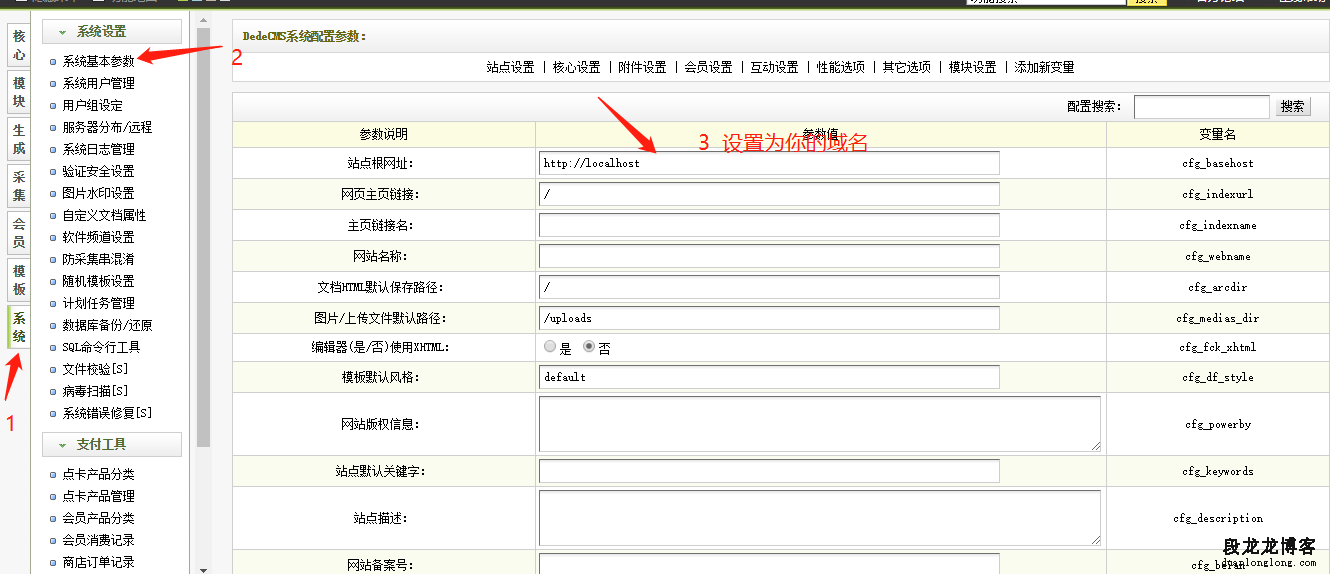Switch to the 会员 vertical tab
Viewport: 1330px width, 574px height.
tap(19, 233)
